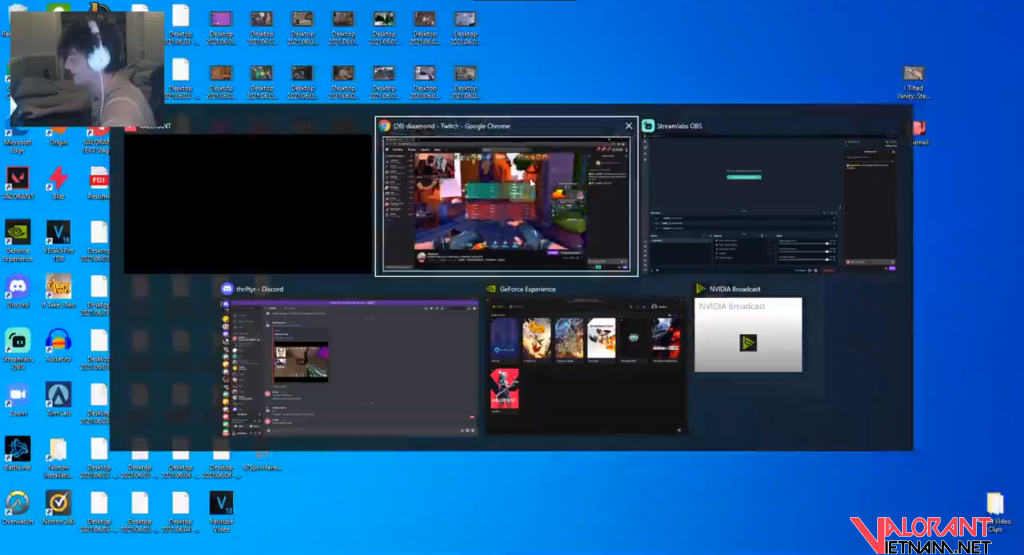Select the Zoom desktop shortcut icon

[17, 395]
